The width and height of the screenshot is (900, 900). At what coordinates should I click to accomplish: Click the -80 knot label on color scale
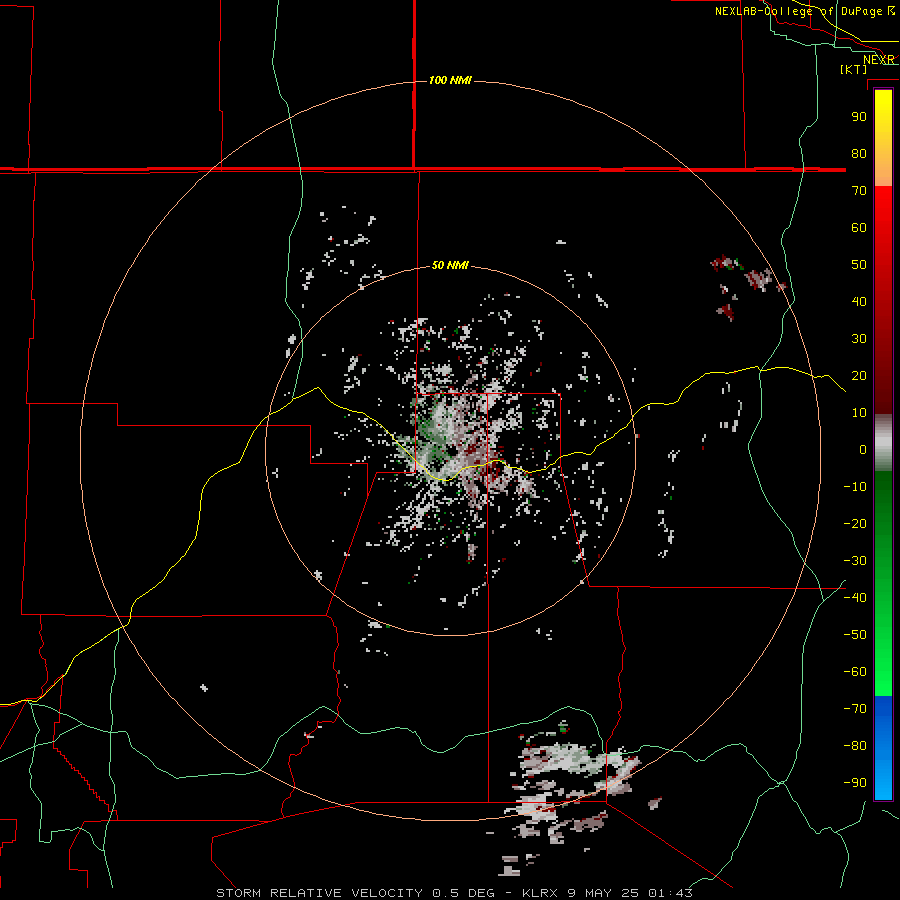855,746
